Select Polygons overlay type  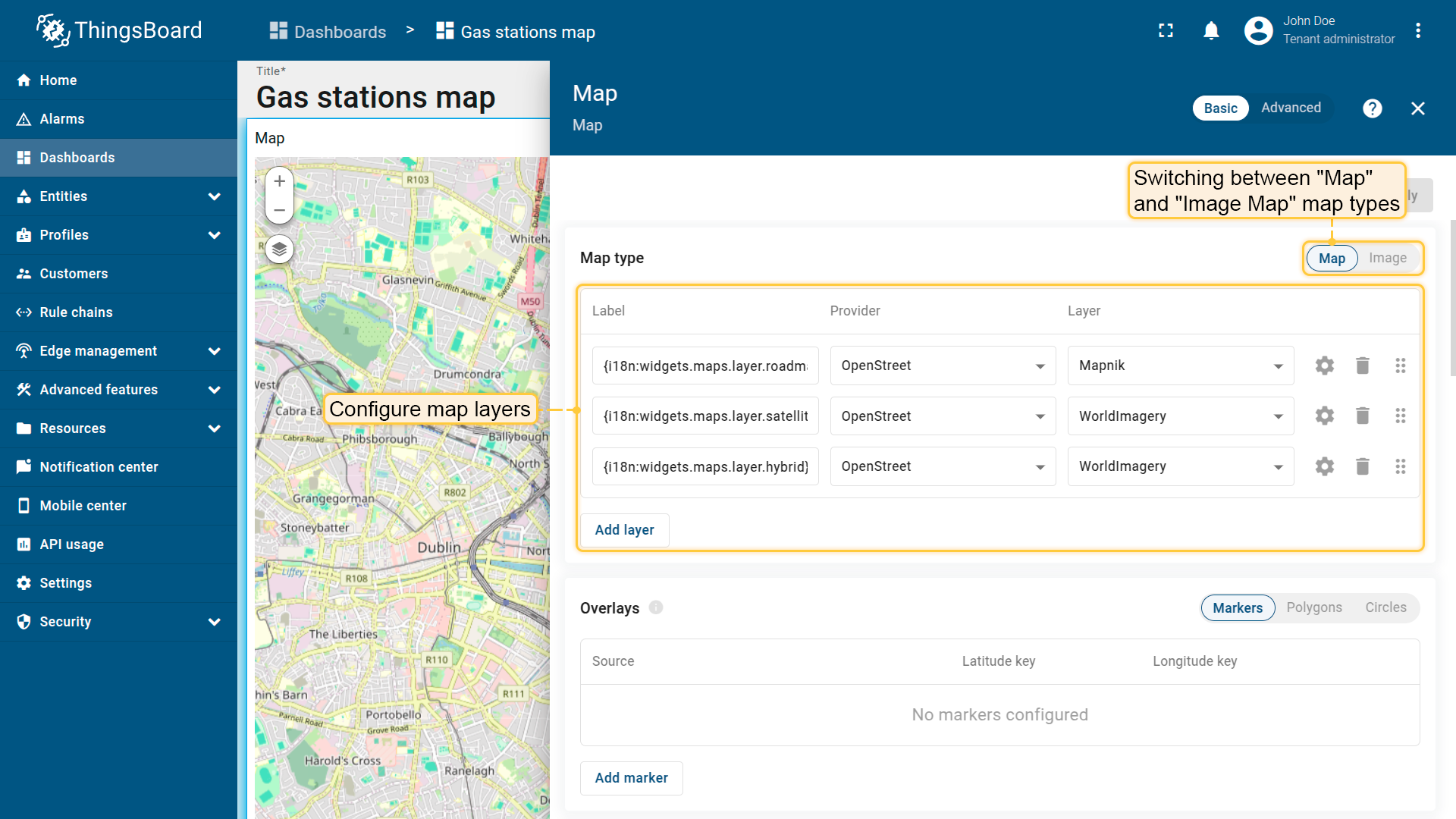[1313, 607]
